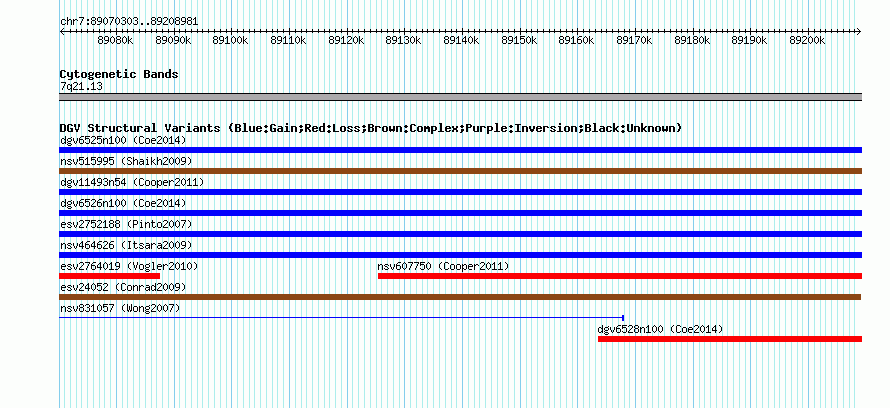Click the dgv6526n100 (Coe2014) label
Screen dimensions: 890x408
pos(123,203)
